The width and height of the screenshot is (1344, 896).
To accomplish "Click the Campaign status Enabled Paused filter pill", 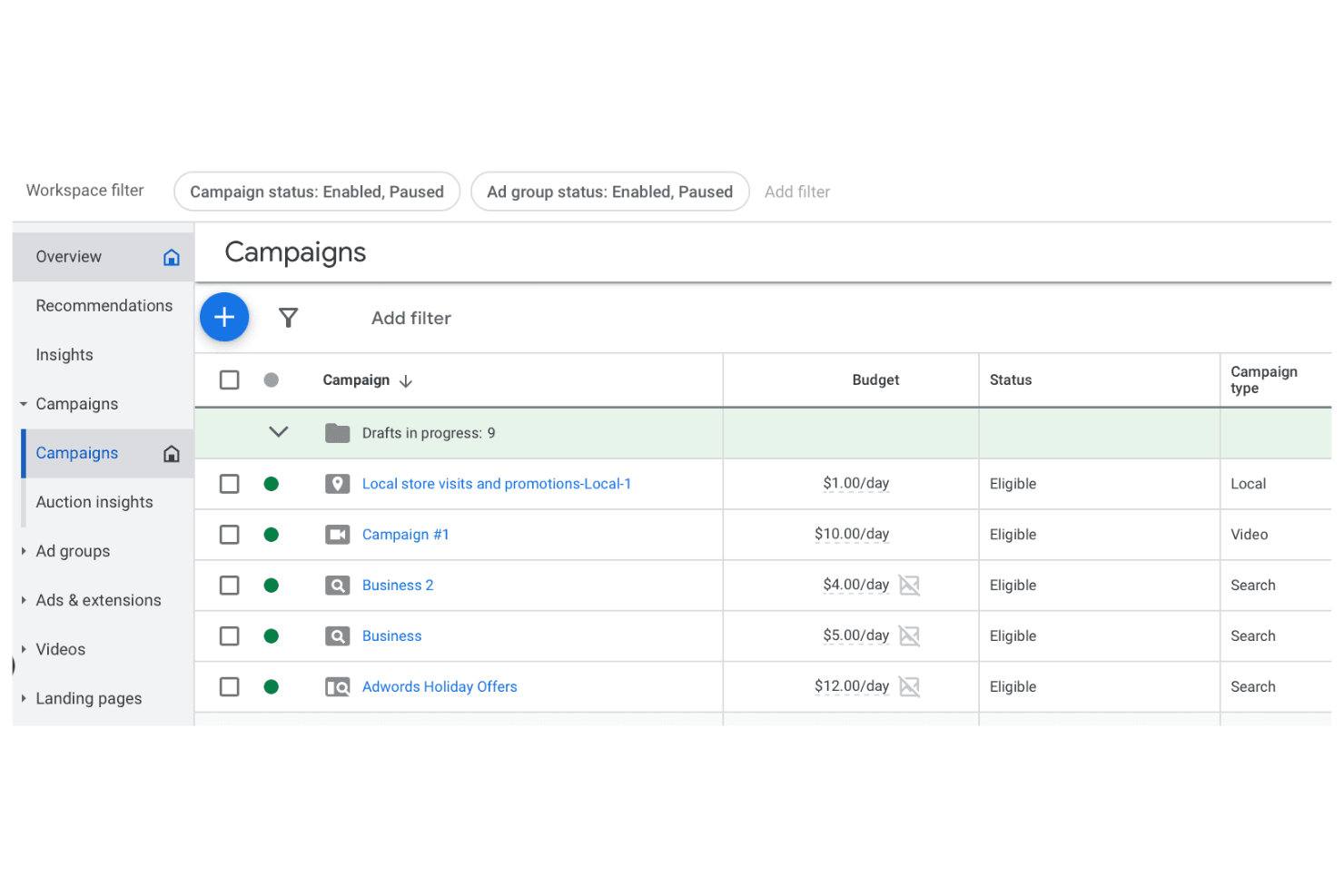I will [316, 192].
